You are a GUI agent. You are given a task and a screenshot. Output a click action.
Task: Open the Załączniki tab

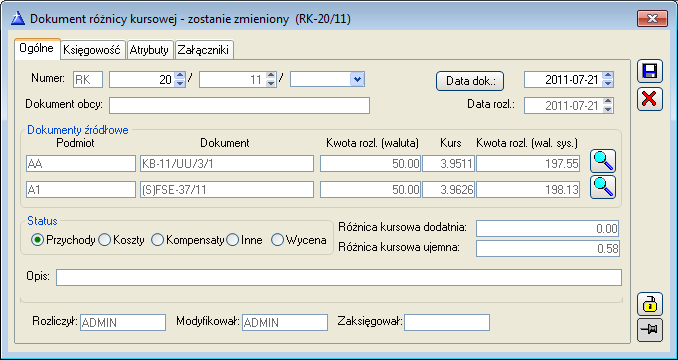204,50
